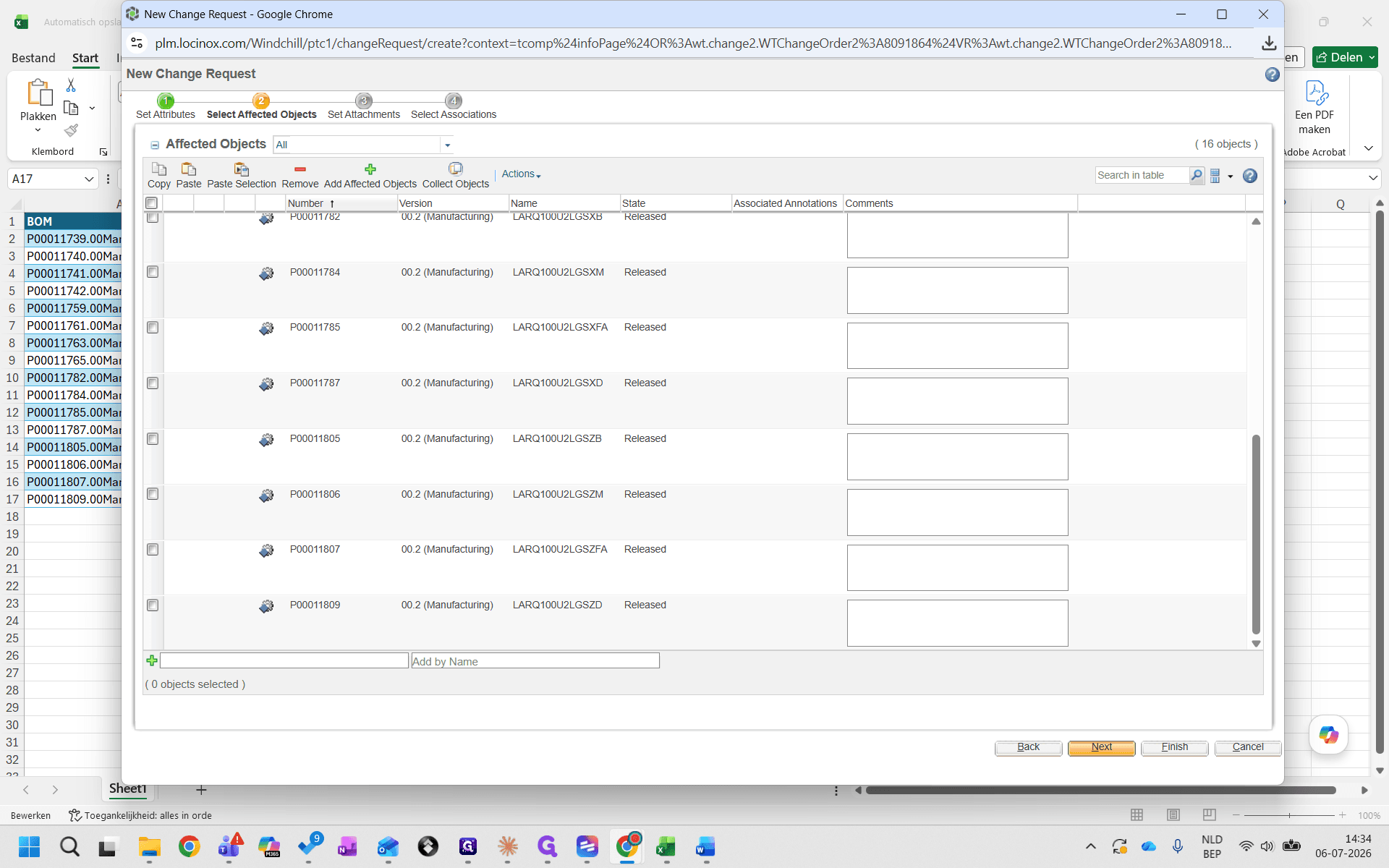
Task: Collapse the Affected Objects section
Action: pos(154,145)
